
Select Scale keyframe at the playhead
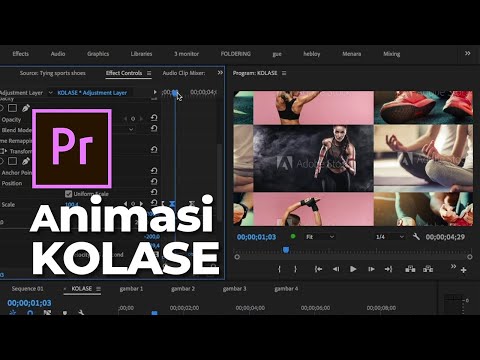tap(172, 203)
